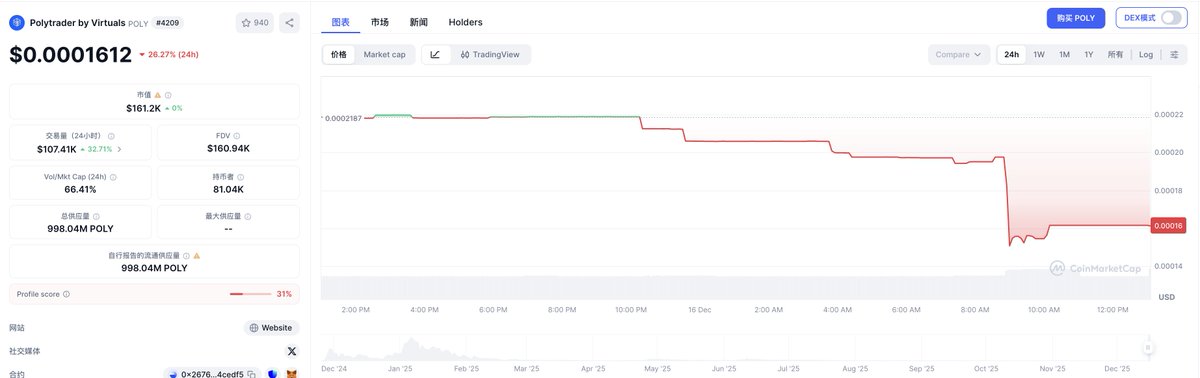
Task: Click the Profile score progress bar
Action: [x=250, y=294]
